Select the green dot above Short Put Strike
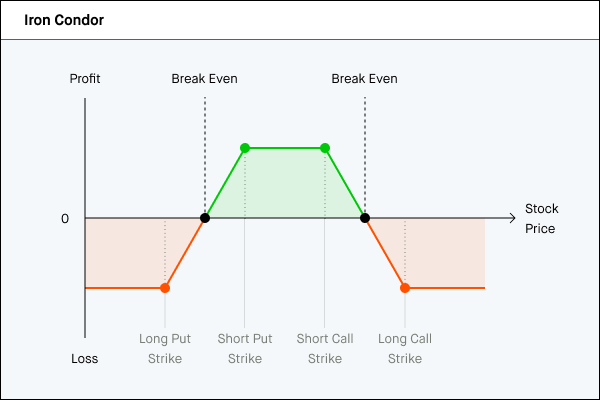This screenshot has height=400, width=600. [245, 148]
